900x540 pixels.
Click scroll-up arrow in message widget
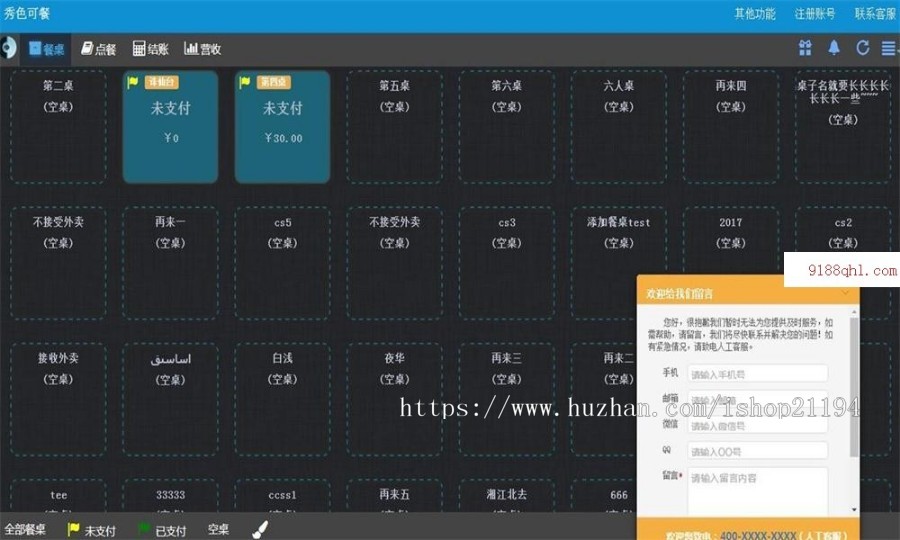pyautogui.click(x=854, y=312)
